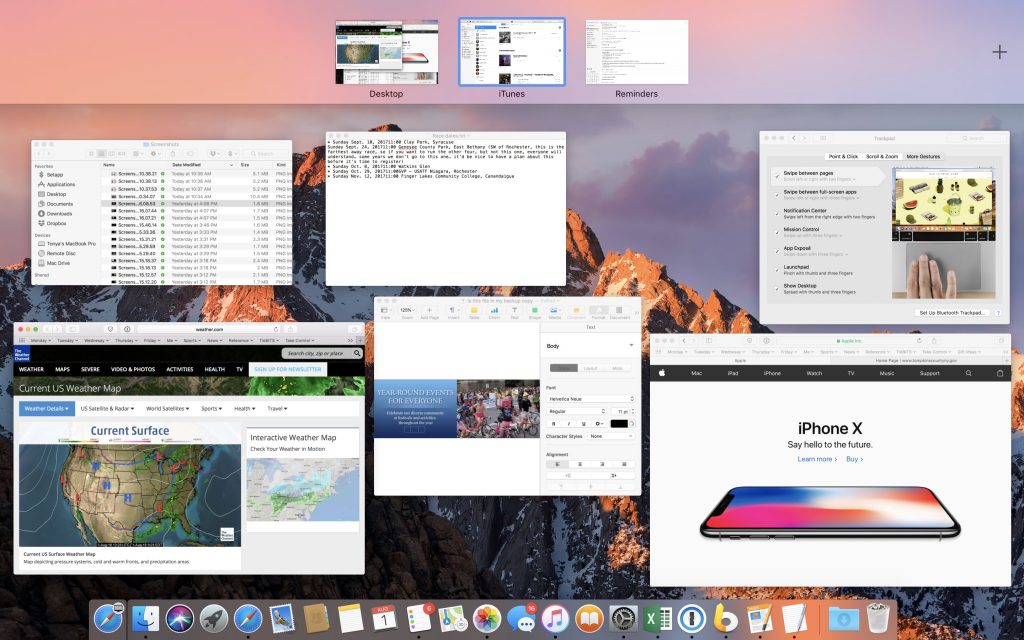Select the Scroll & Zoom tab
Screen dimensions: 1024x640
883,156
